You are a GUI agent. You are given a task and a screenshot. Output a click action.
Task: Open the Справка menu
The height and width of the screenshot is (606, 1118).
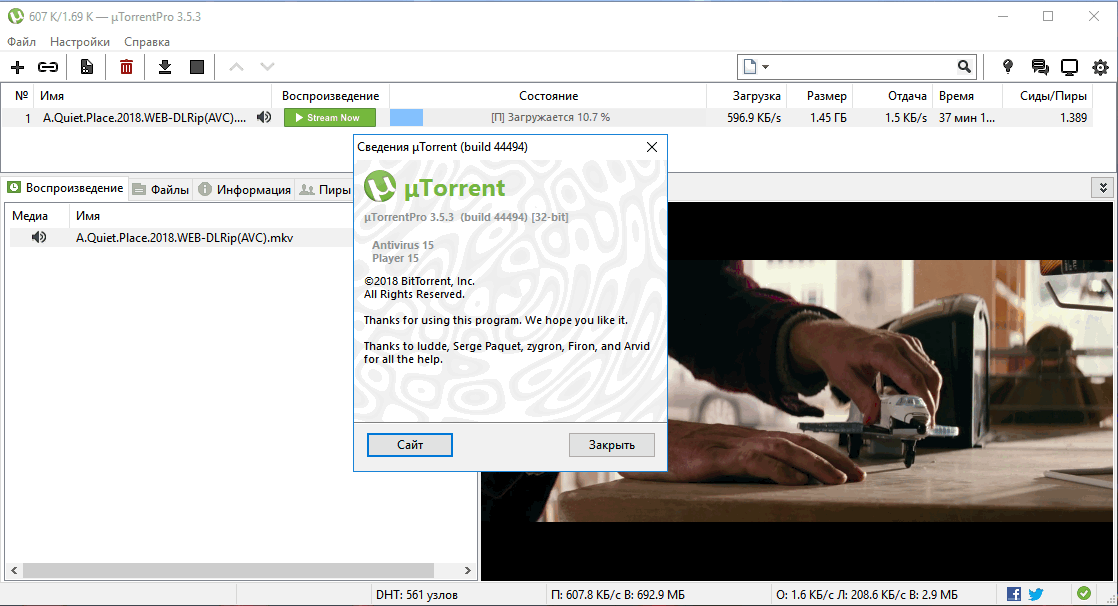[147, 42]
